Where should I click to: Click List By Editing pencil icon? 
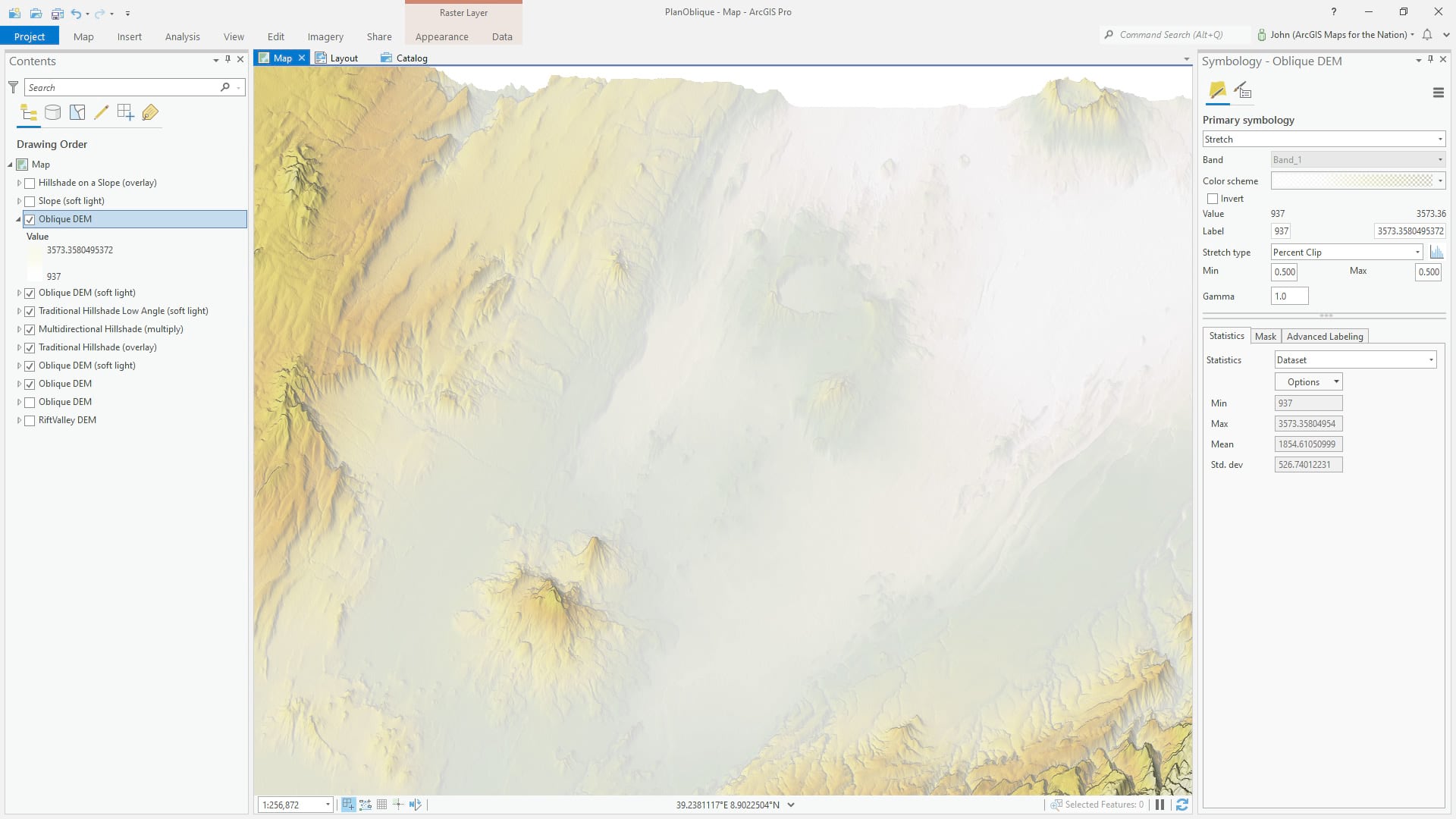101,113
